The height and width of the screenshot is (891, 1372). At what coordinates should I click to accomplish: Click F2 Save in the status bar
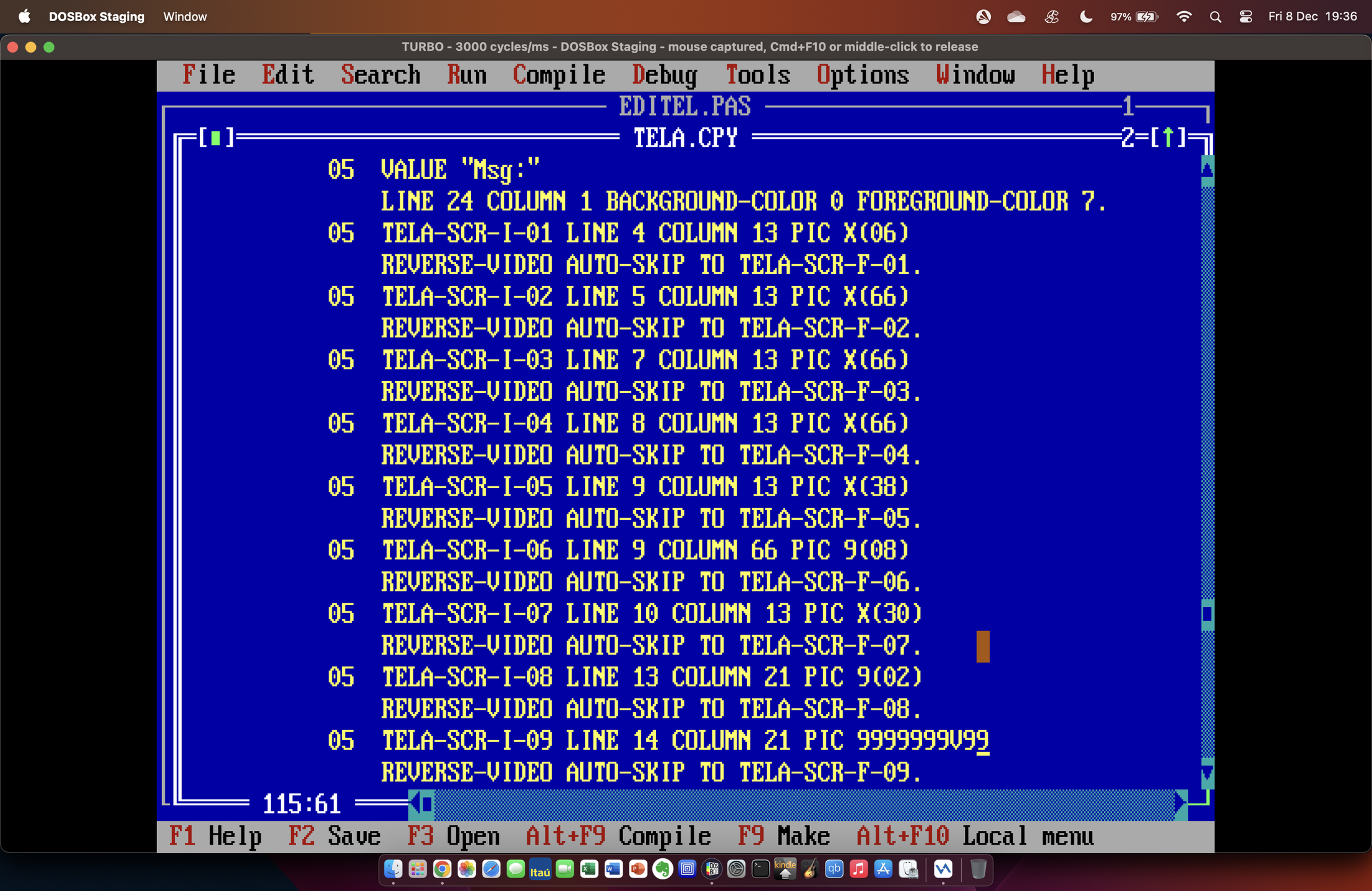coord(334,837)
